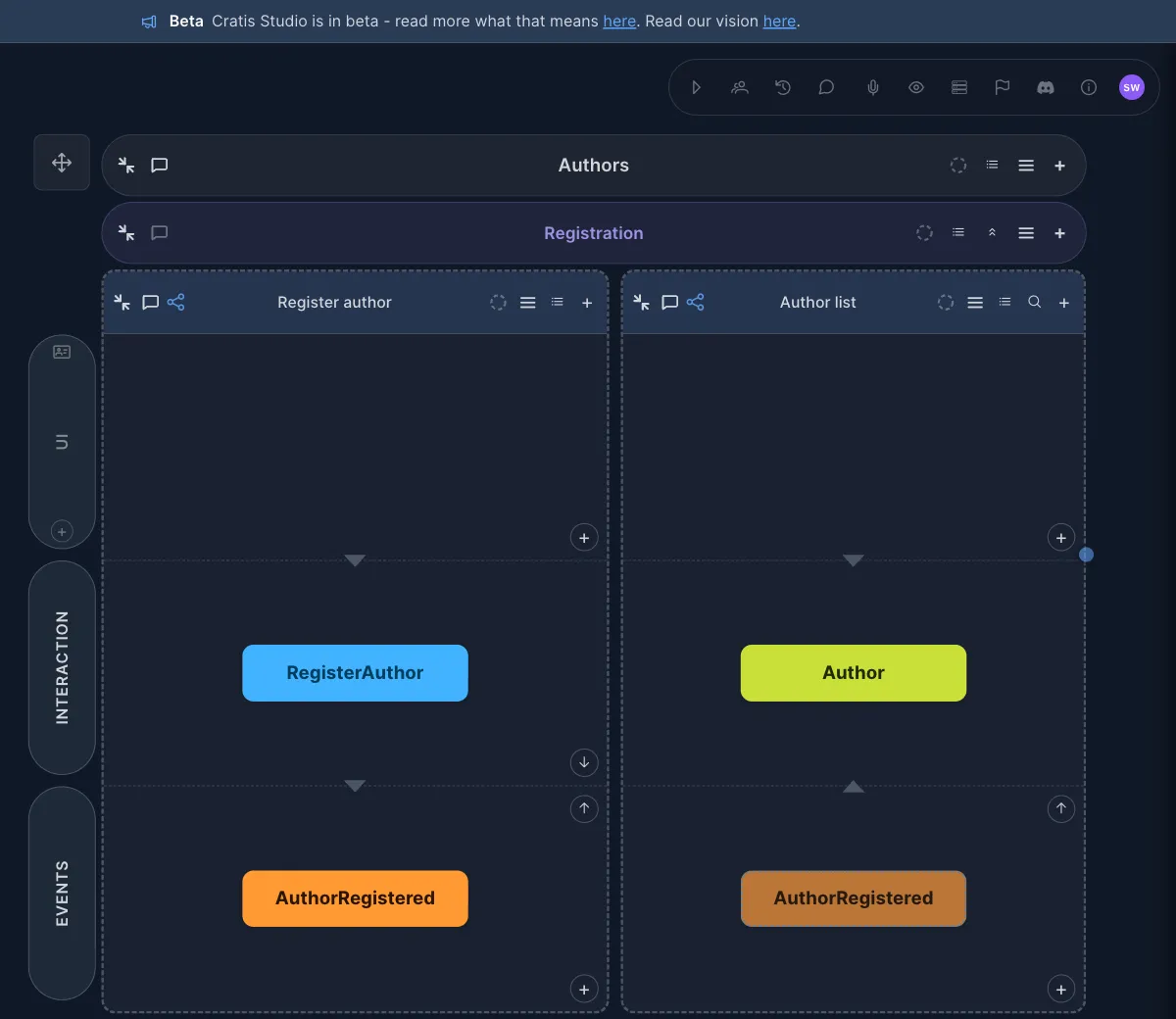This screenshot has width=1176, height=1019.
Task: Click the double chevron up on Registration
Action: coord(992,233)
